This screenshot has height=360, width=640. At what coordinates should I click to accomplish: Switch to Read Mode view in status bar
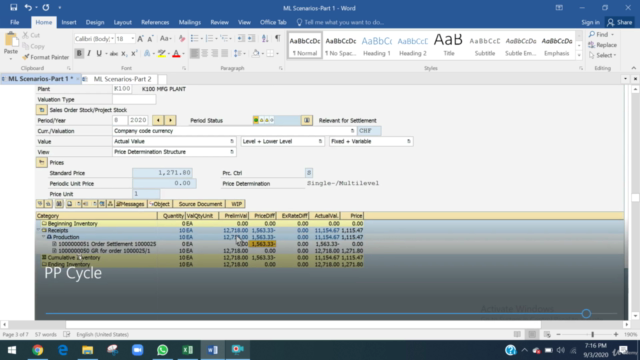(x=517, y=334)
